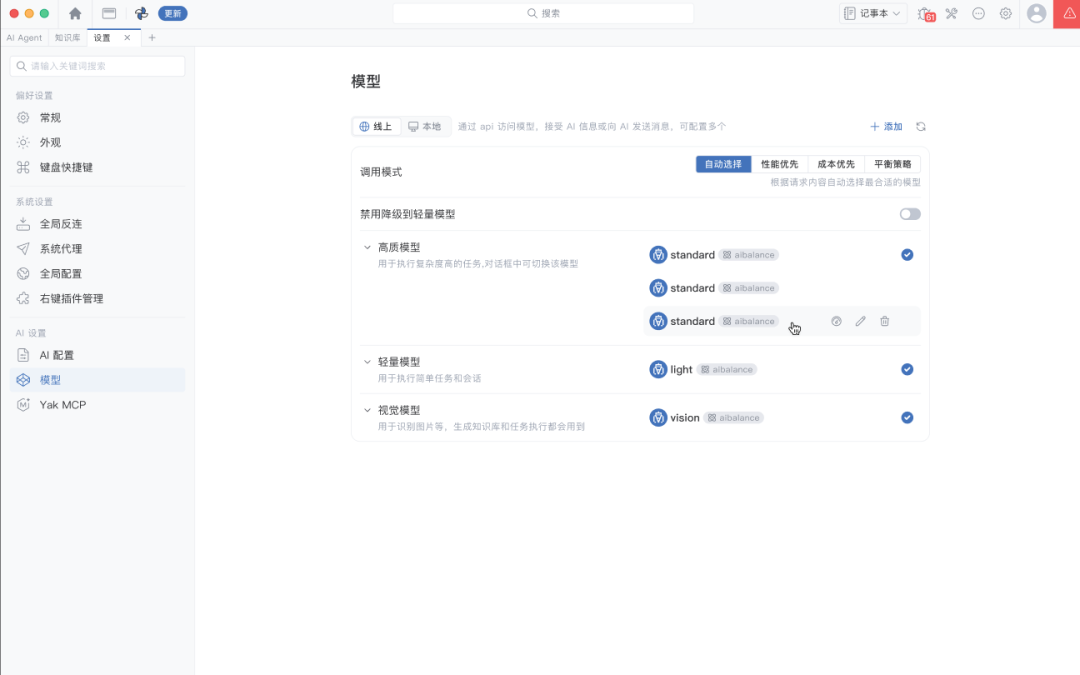Click the 添加 button to add model
Screen dimensions: 1080x675
pyautogui.click(x=886, y=127)
